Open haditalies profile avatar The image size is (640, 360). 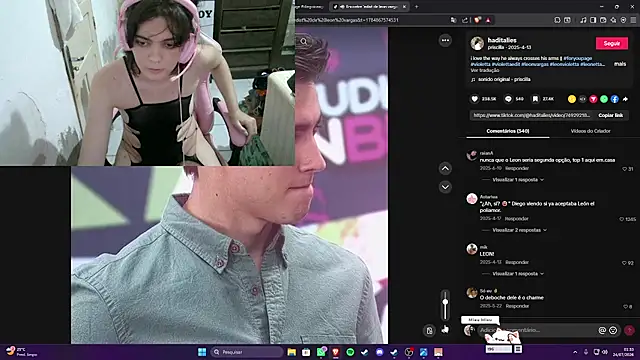point(477,43)
